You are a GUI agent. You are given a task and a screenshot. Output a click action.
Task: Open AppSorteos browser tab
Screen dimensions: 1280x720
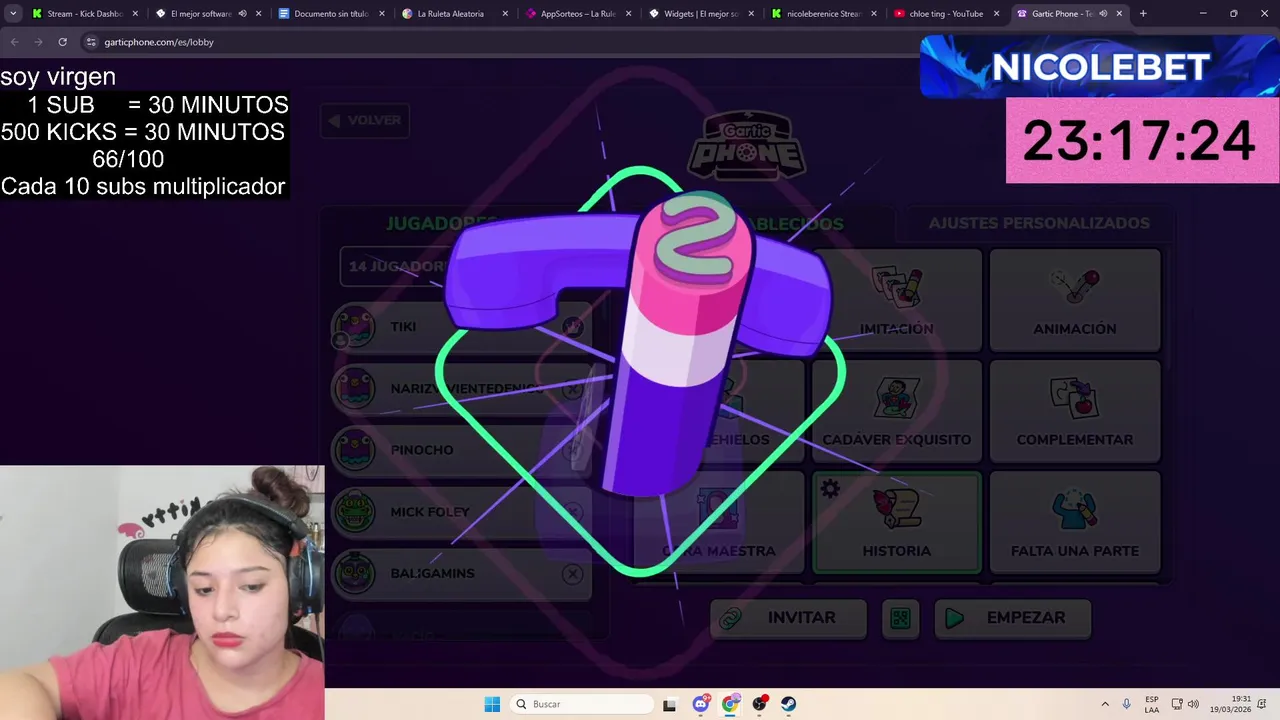577,14
